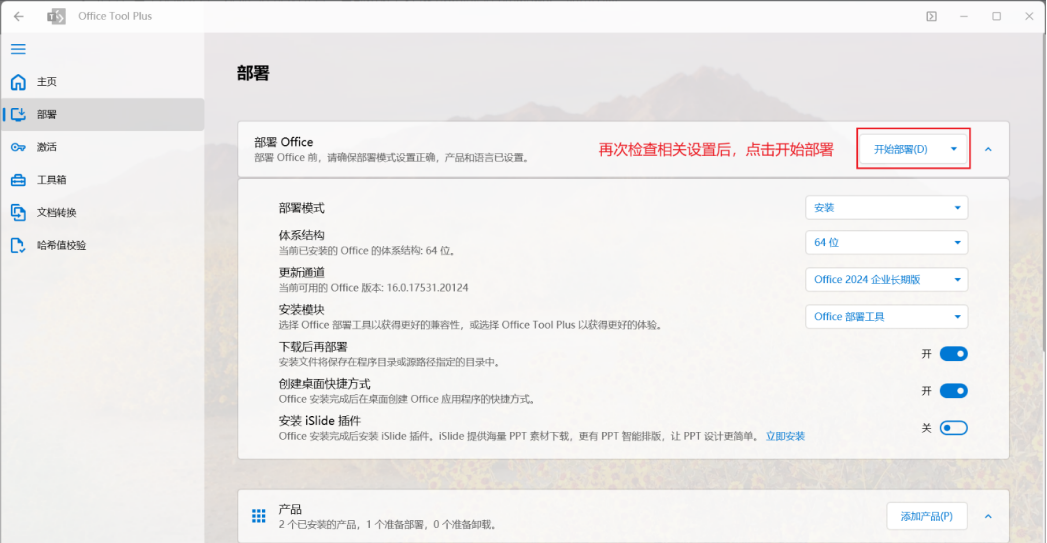Click the back arrow in title bar
This screenshot has width=1047, height=543.
19,16
